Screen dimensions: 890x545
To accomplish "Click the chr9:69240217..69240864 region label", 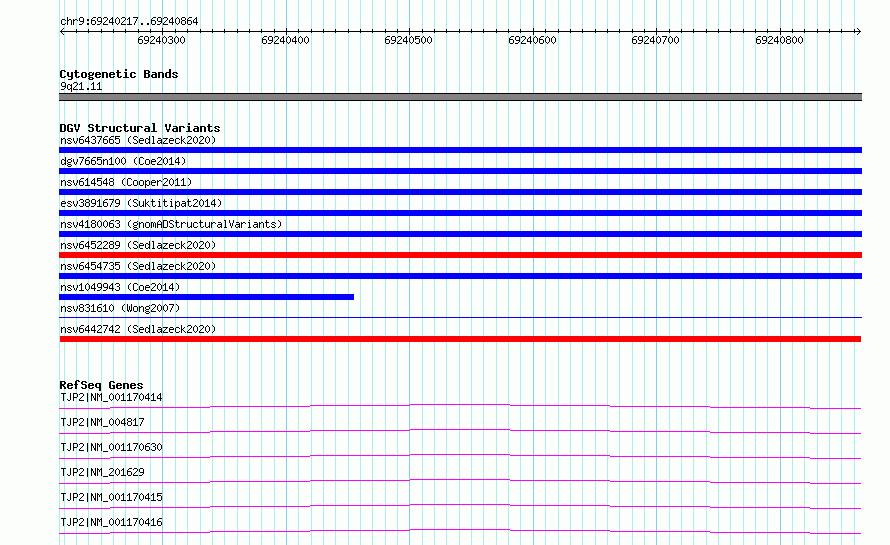I will 129,21.
